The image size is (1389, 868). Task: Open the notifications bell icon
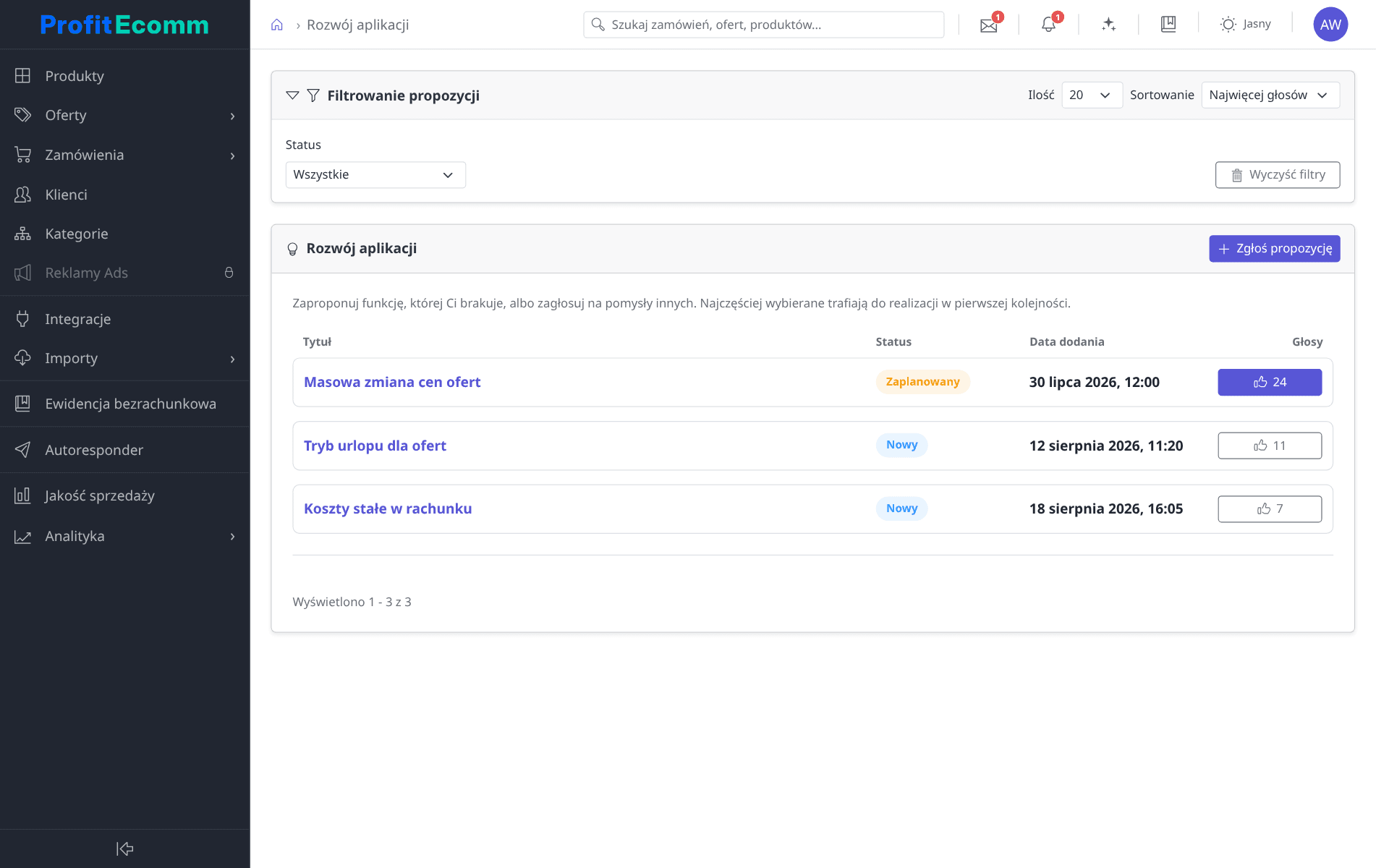click(x=1048, y=25)
